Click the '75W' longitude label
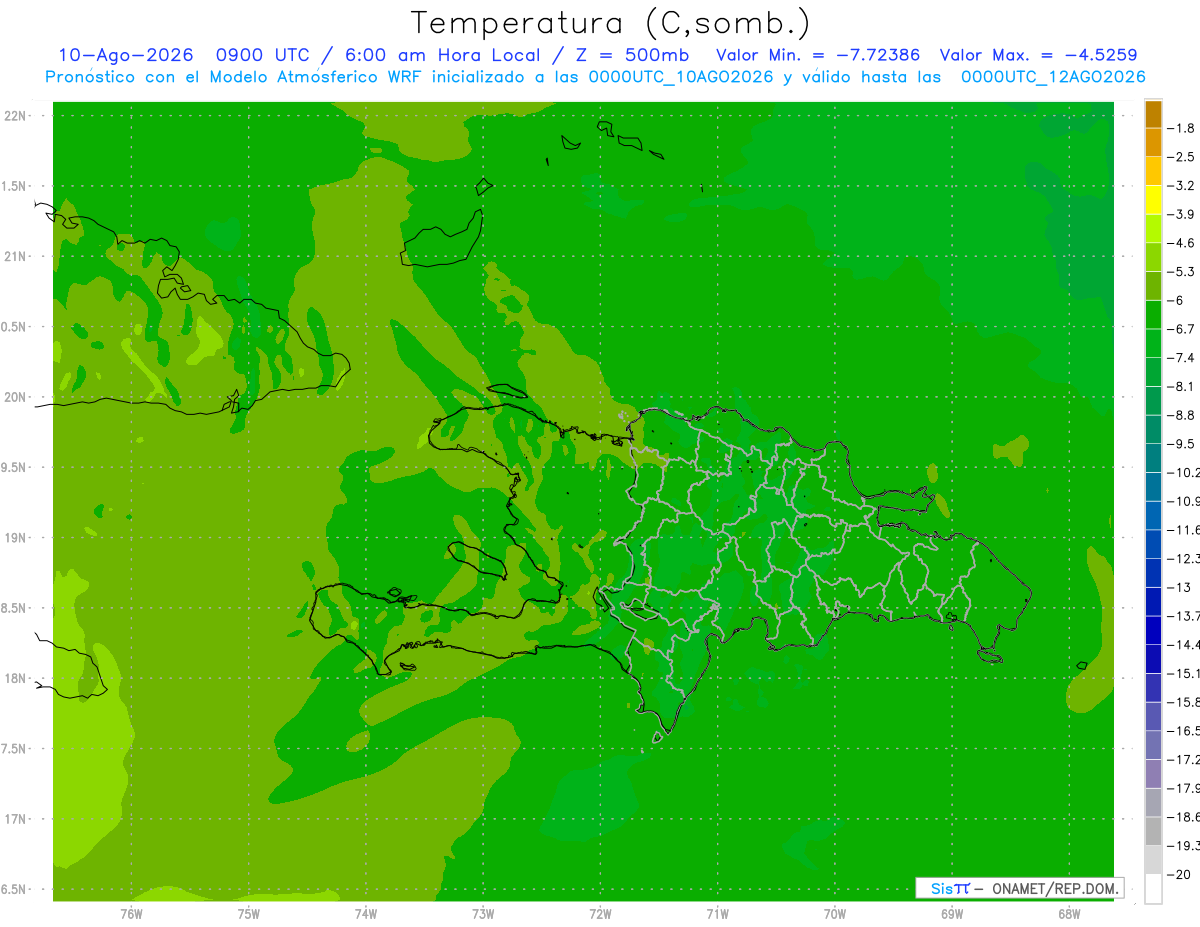 249,914
